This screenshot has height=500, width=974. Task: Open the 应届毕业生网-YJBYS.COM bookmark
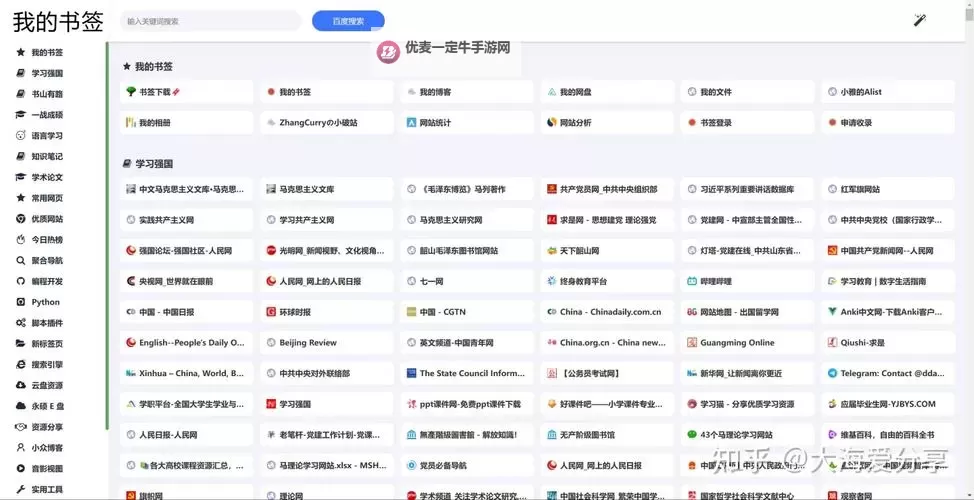tap(888, 404)
